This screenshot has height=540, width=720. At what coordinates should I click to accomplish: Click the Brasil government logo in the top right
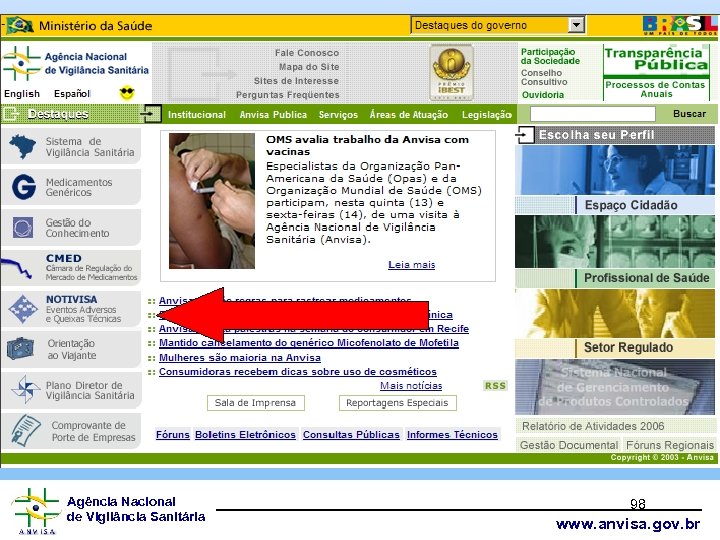680,25
